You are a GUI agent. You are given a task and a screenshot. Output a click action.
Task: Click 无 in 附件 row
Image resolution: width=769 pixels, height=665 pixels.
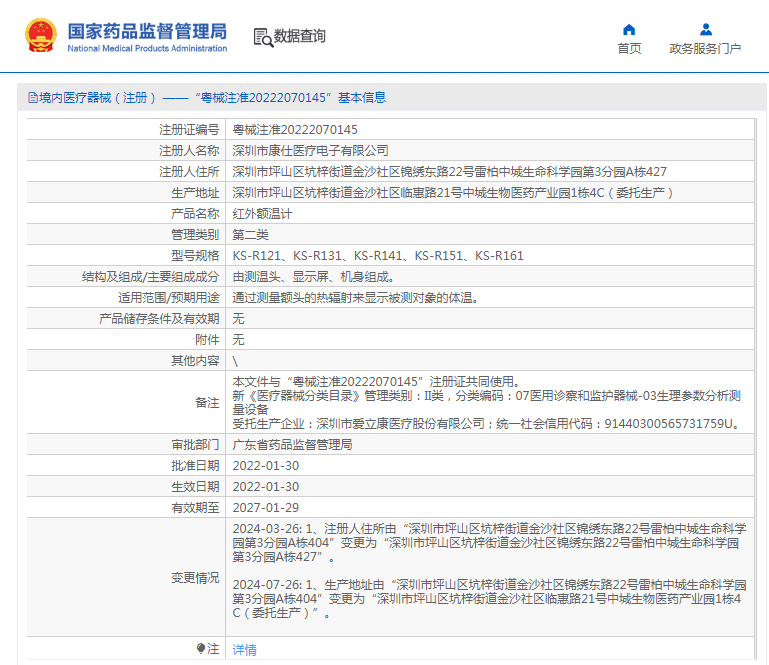(x=238, y=340)
